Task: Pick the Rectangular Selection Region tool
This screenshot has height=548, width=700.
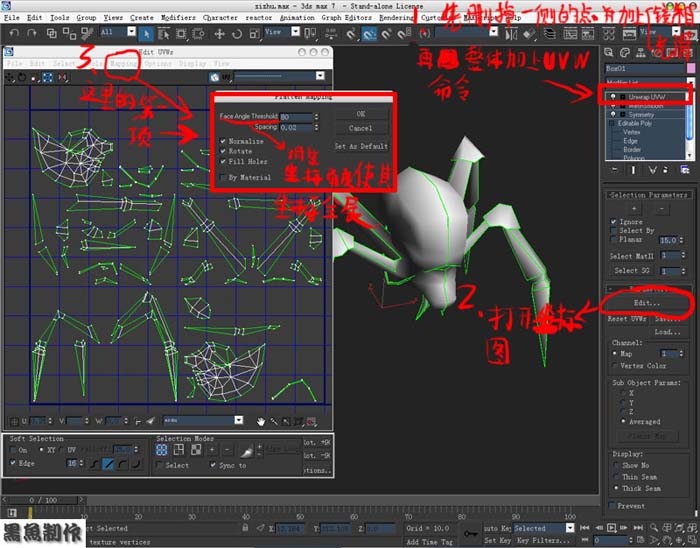Action: coord(181,33)
